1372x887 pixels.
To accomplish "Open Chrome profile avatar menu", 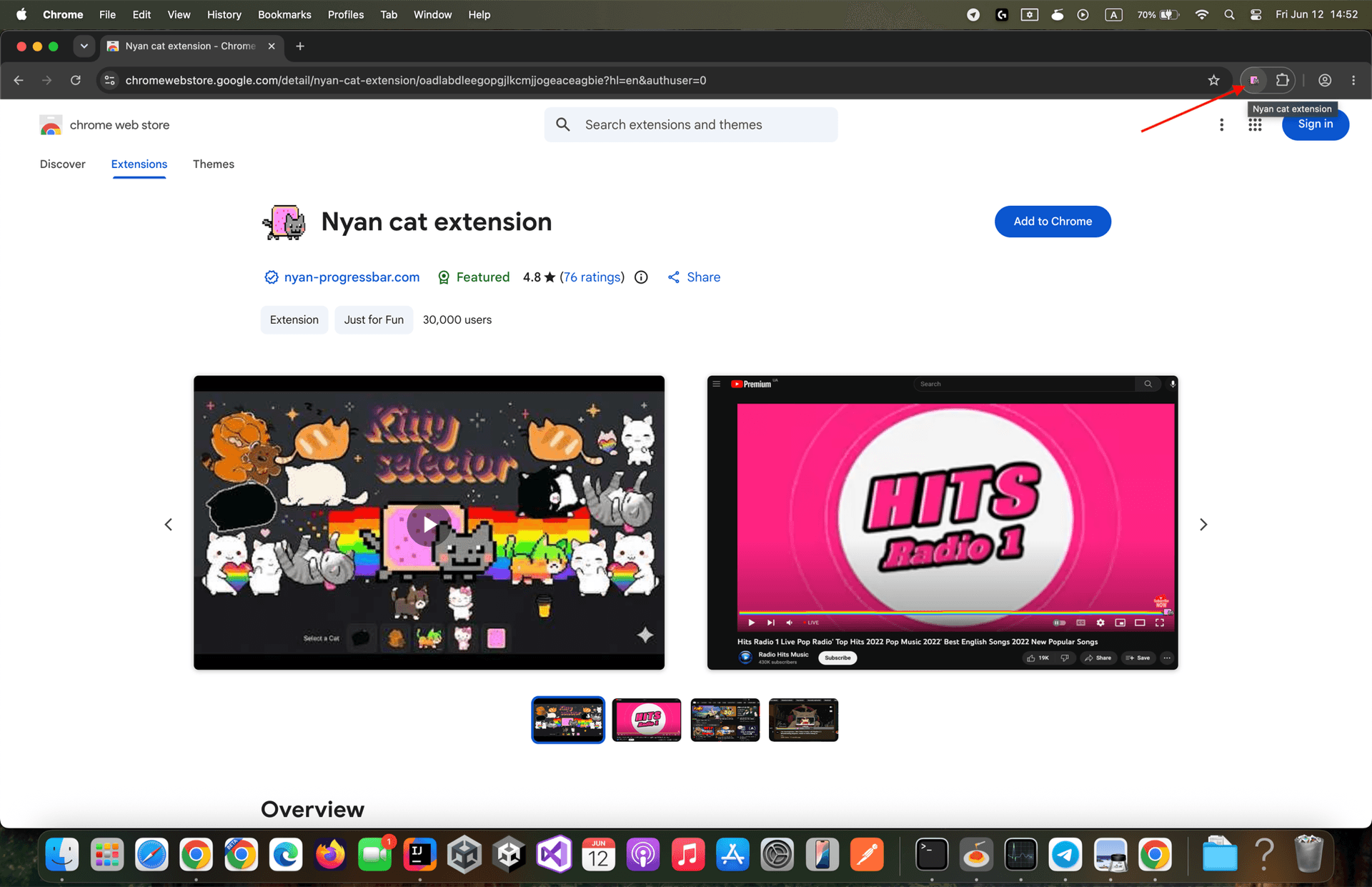I will (1325, 80).
